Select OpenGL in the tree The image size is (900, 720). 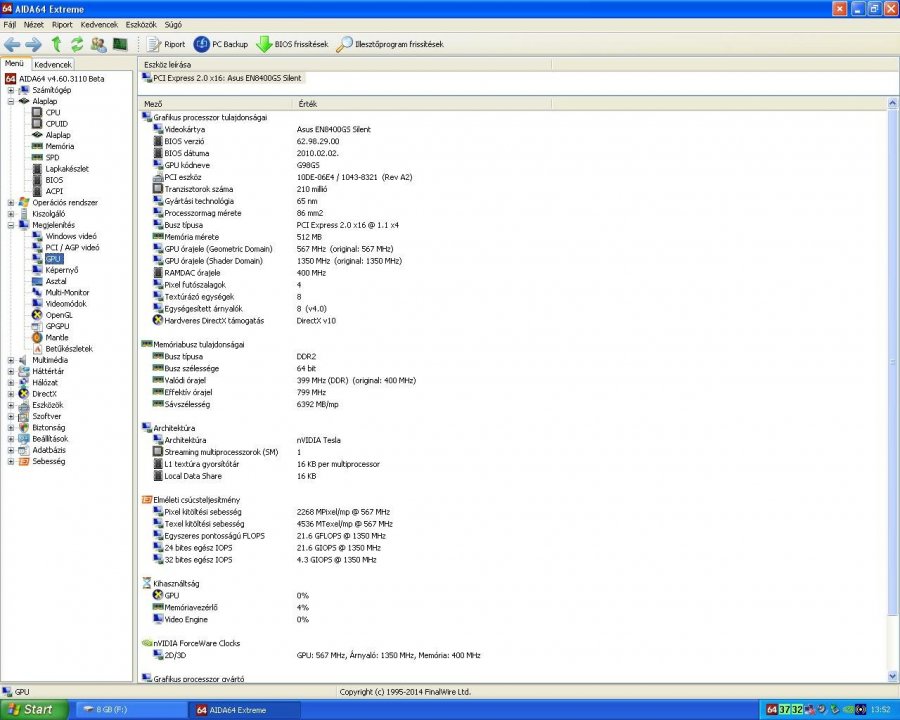pos(59,315)
